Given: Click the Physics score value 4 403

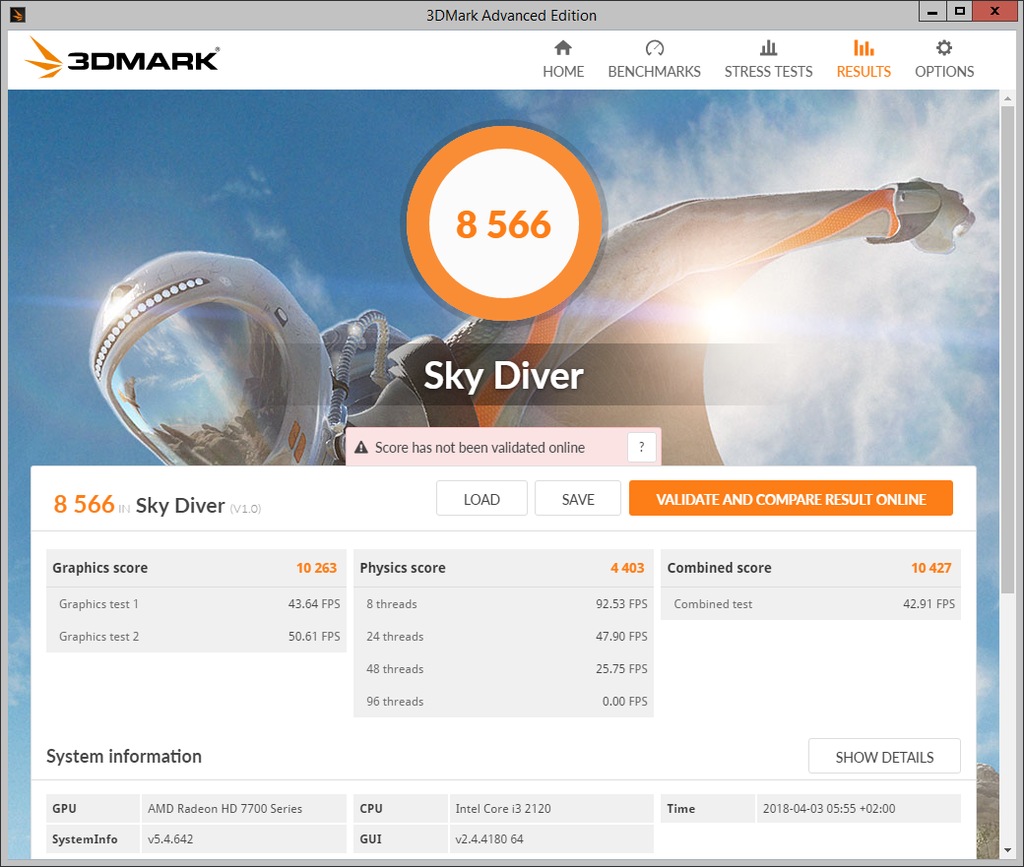Looking at the screenshot, I should point(628,568).
